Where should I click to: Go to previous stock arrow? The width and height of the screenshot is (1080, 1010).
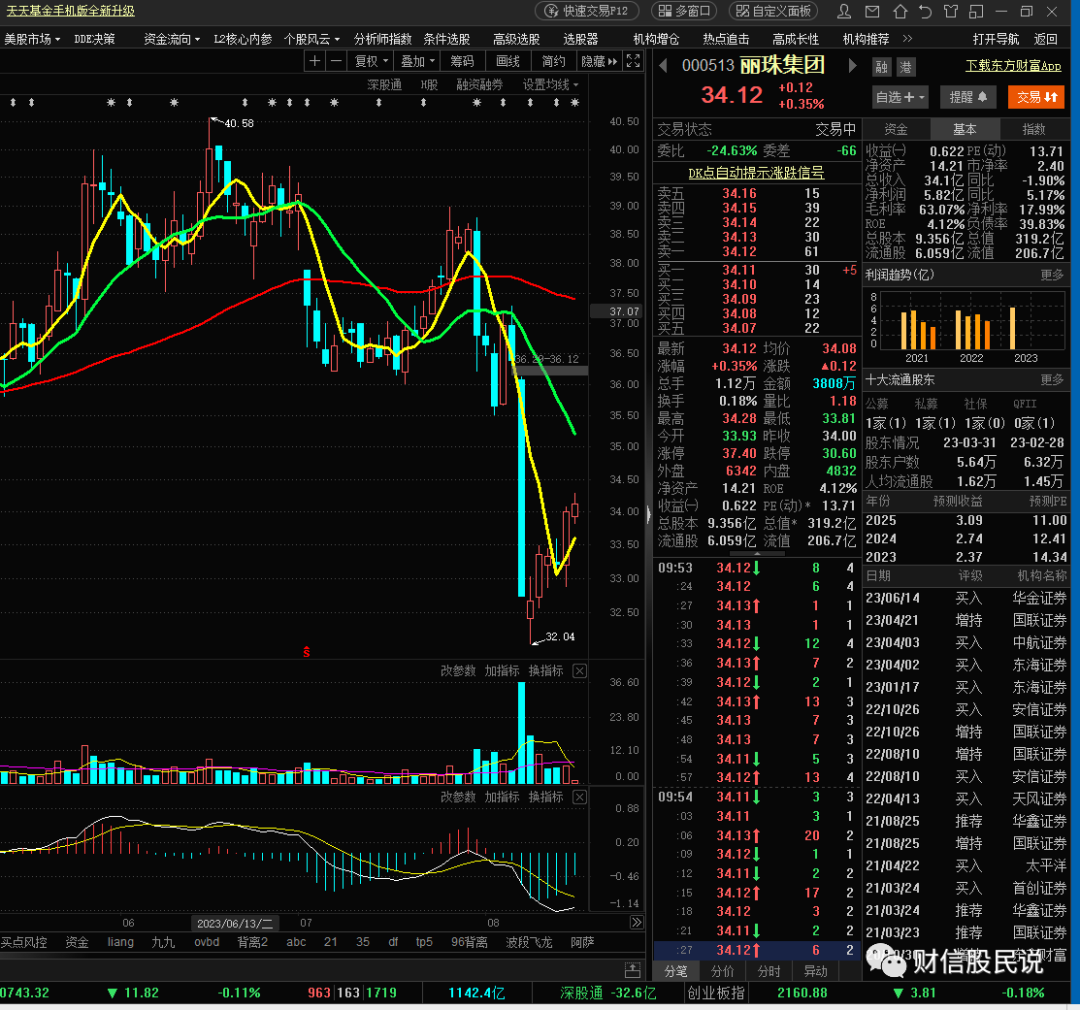click(x=663, y=66)
